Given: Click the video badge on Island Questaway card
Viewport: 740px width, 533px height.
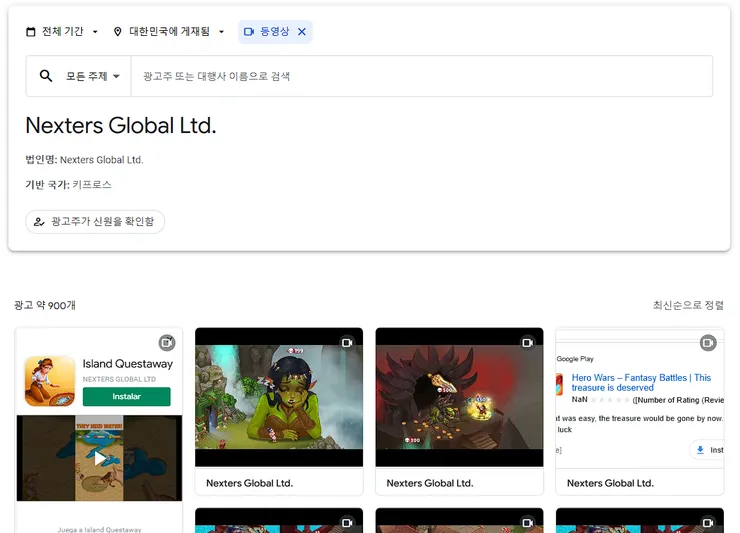Looking at the screenshot, I should 167,343.
